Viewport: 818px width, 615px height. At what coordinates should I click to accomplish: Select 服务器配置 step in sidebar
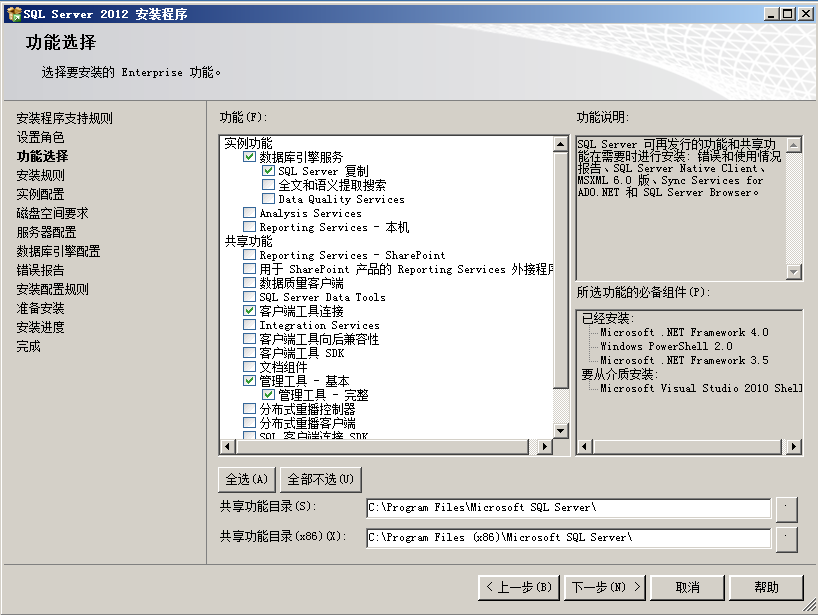click(x=46, y=232)
